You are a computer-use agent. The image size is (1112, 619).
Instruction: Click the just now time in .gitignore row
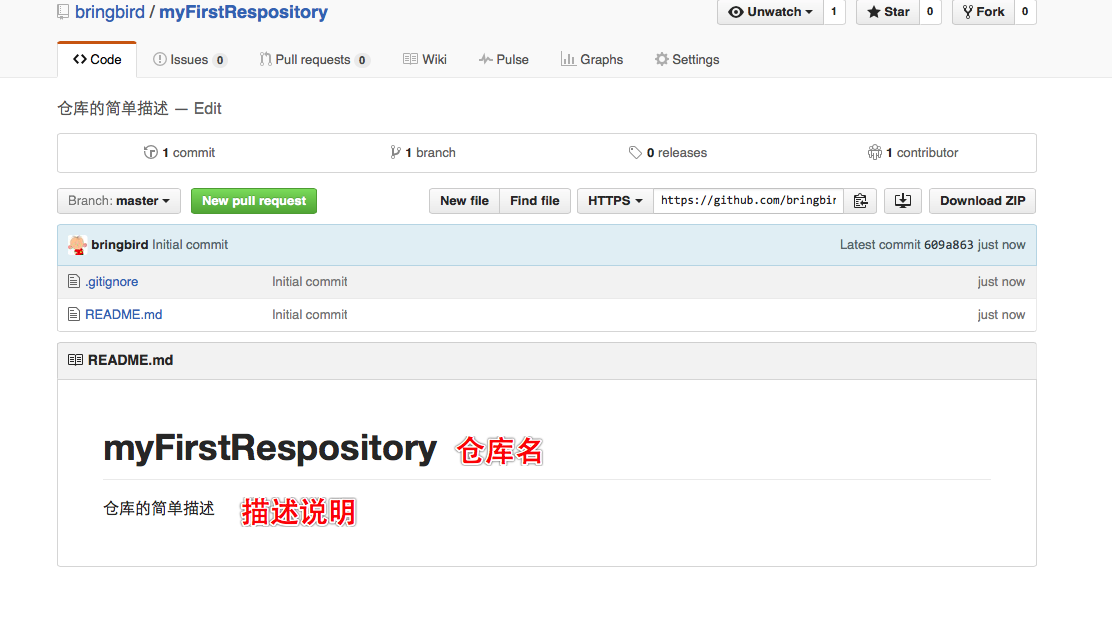pyautogui.click(x=1001, y=281)
